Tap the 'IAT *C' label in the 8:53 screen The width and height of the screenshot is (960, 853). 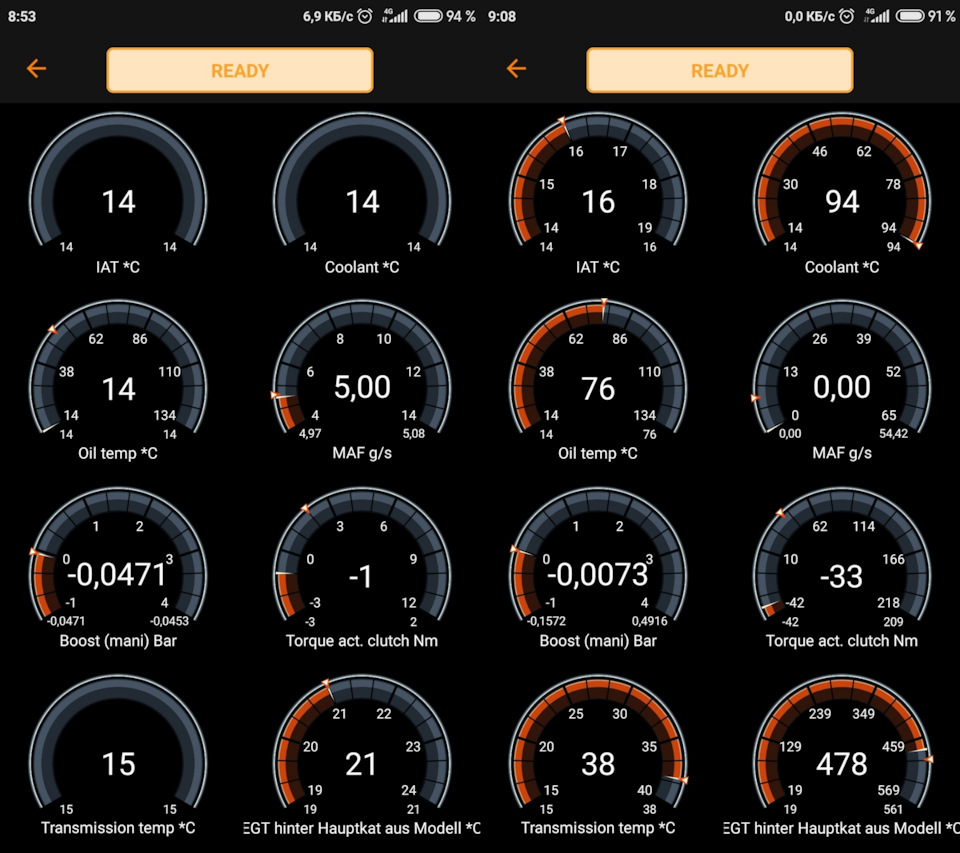[x=118, y=267]
